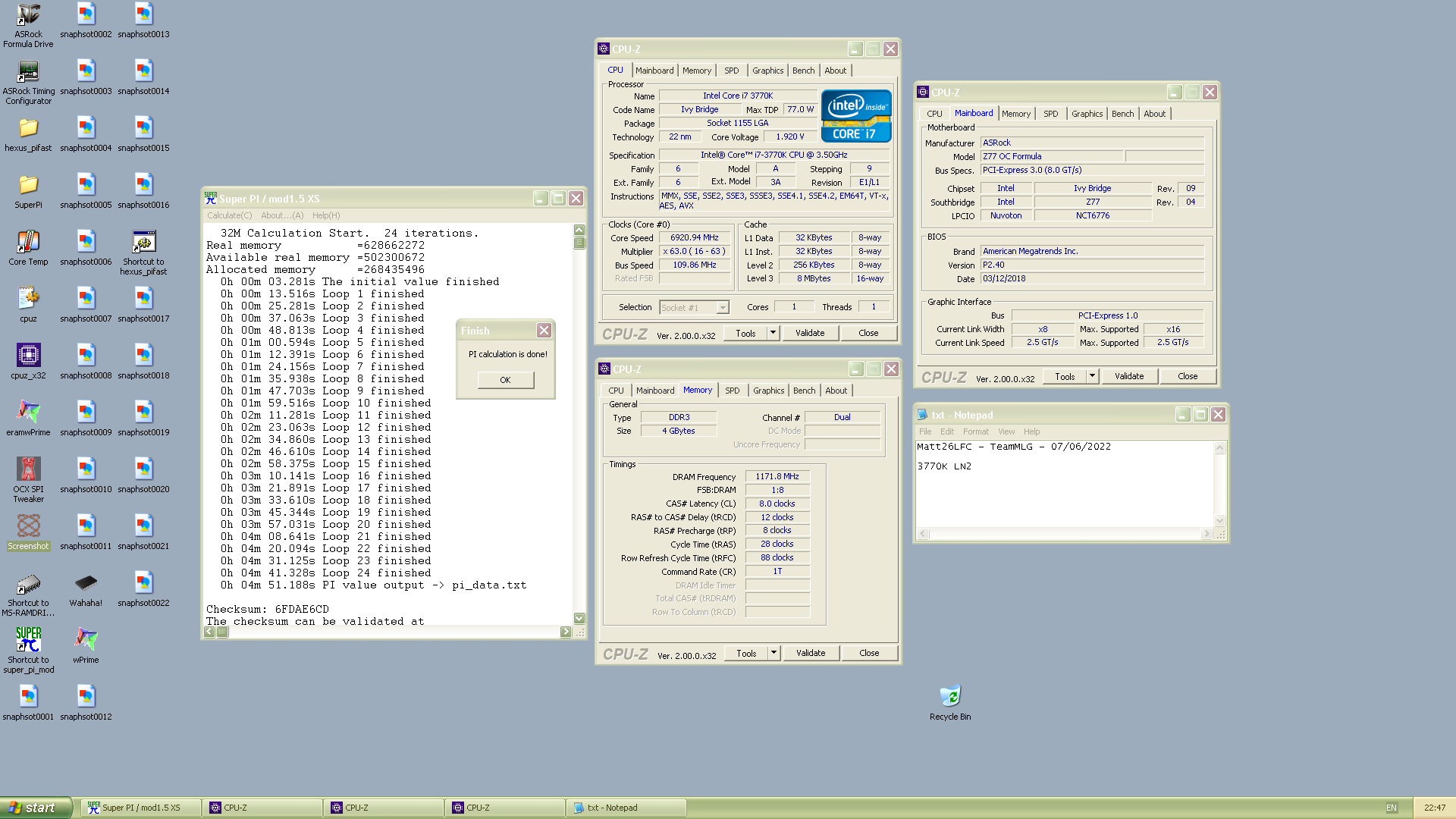Switch to Super PI taskbar button
The height and width of the screenshot is (819, 1456).
(x=142, y=808)
